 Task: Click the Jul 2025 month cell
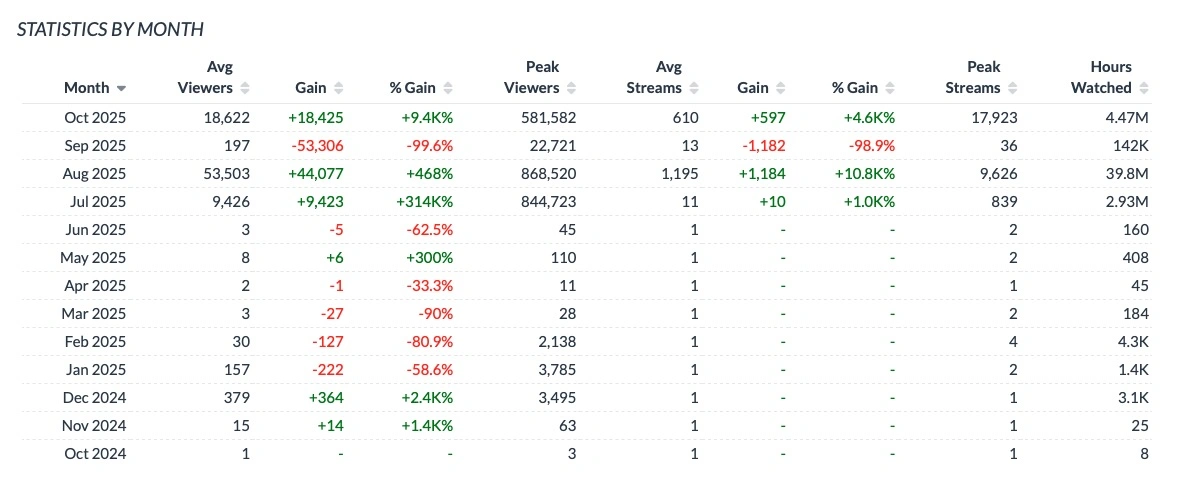tap(96, 201)
